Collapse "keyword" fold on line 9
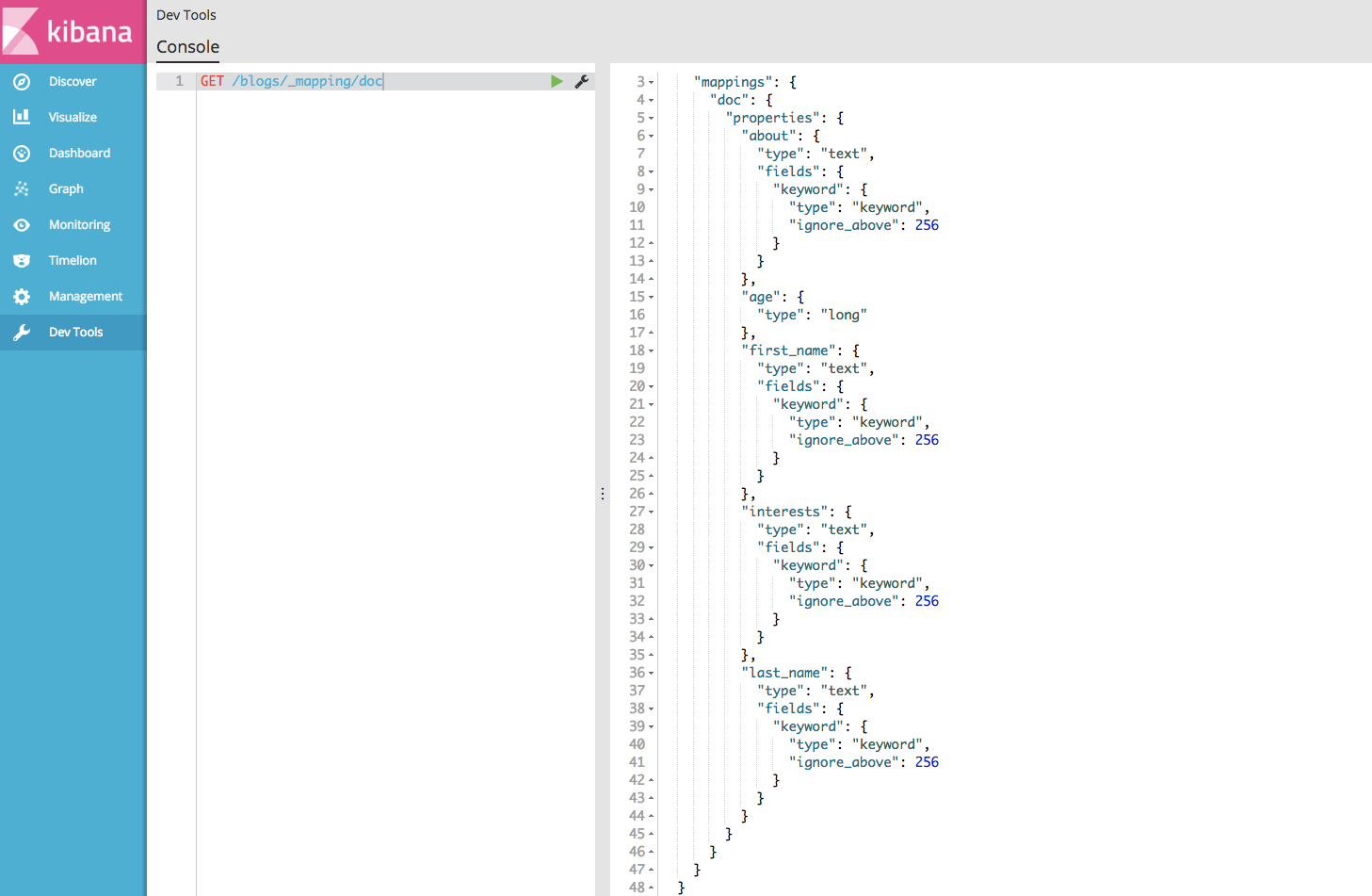This screenshot has height=896, width=1372. pyautogui.click(x=651, y=190)
